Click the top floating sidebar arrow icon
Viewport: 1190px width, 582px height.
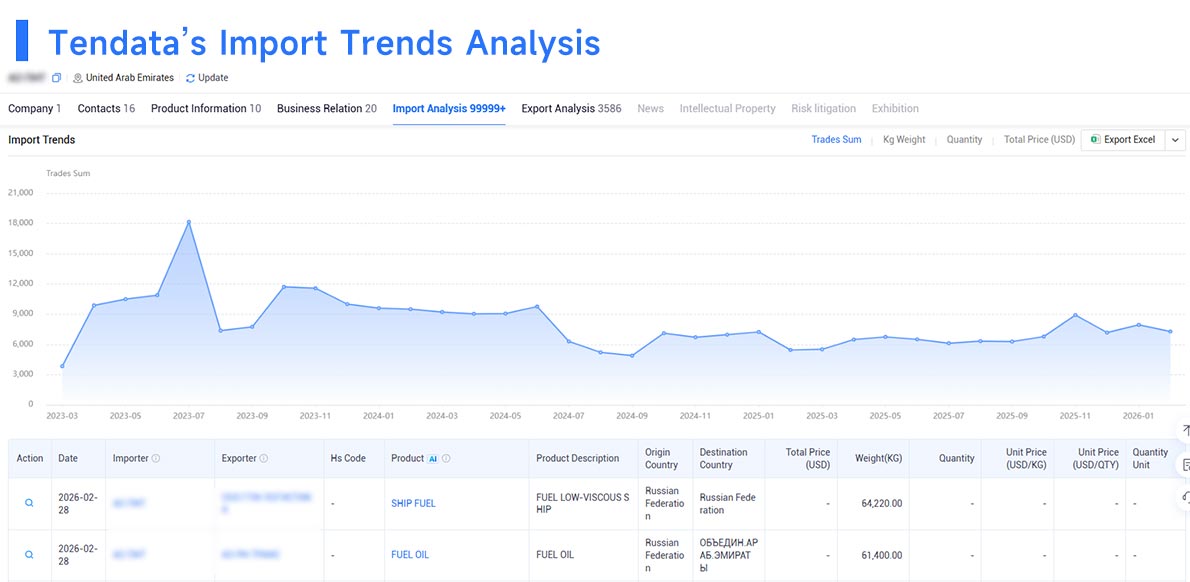1185,429
